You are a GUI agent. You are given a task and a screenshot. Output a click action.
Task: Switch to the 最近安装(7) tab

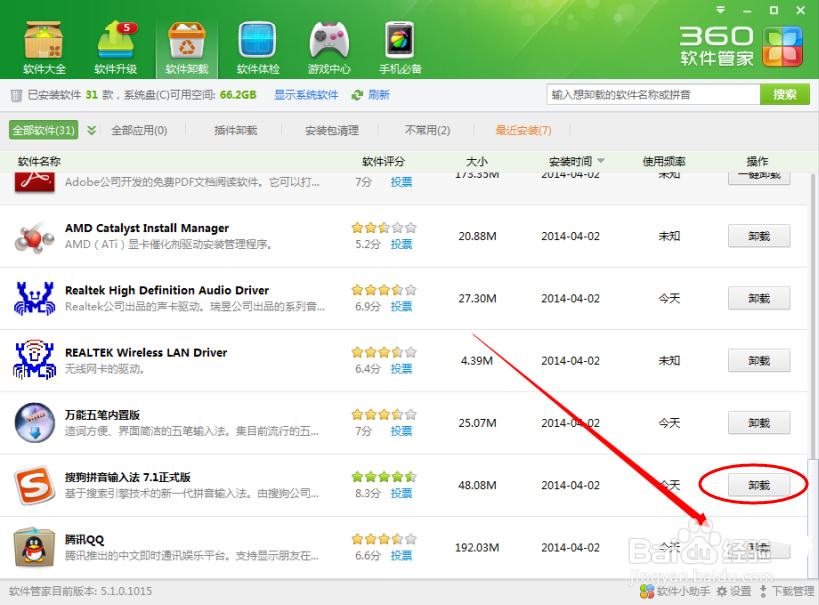point(523,130)
